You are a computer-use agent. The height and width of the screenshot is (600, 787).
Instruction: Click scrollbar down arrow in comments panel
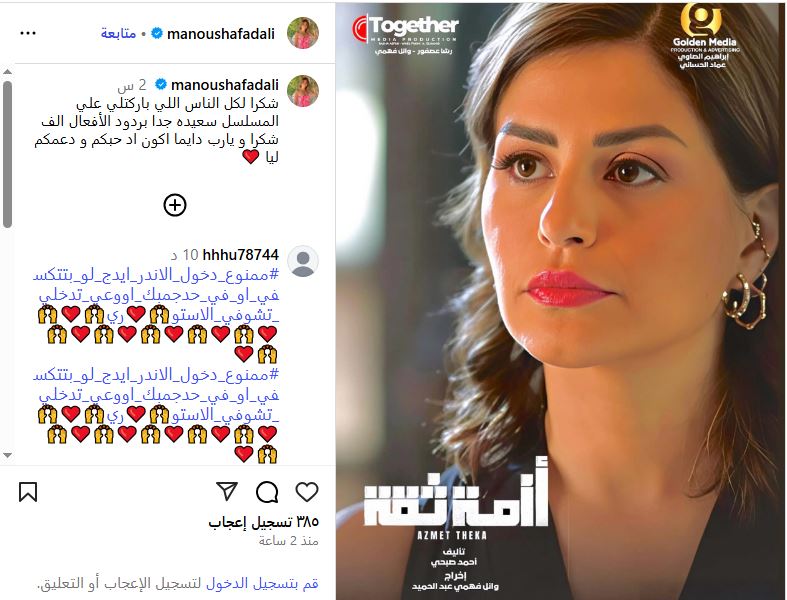coord(7,455)
